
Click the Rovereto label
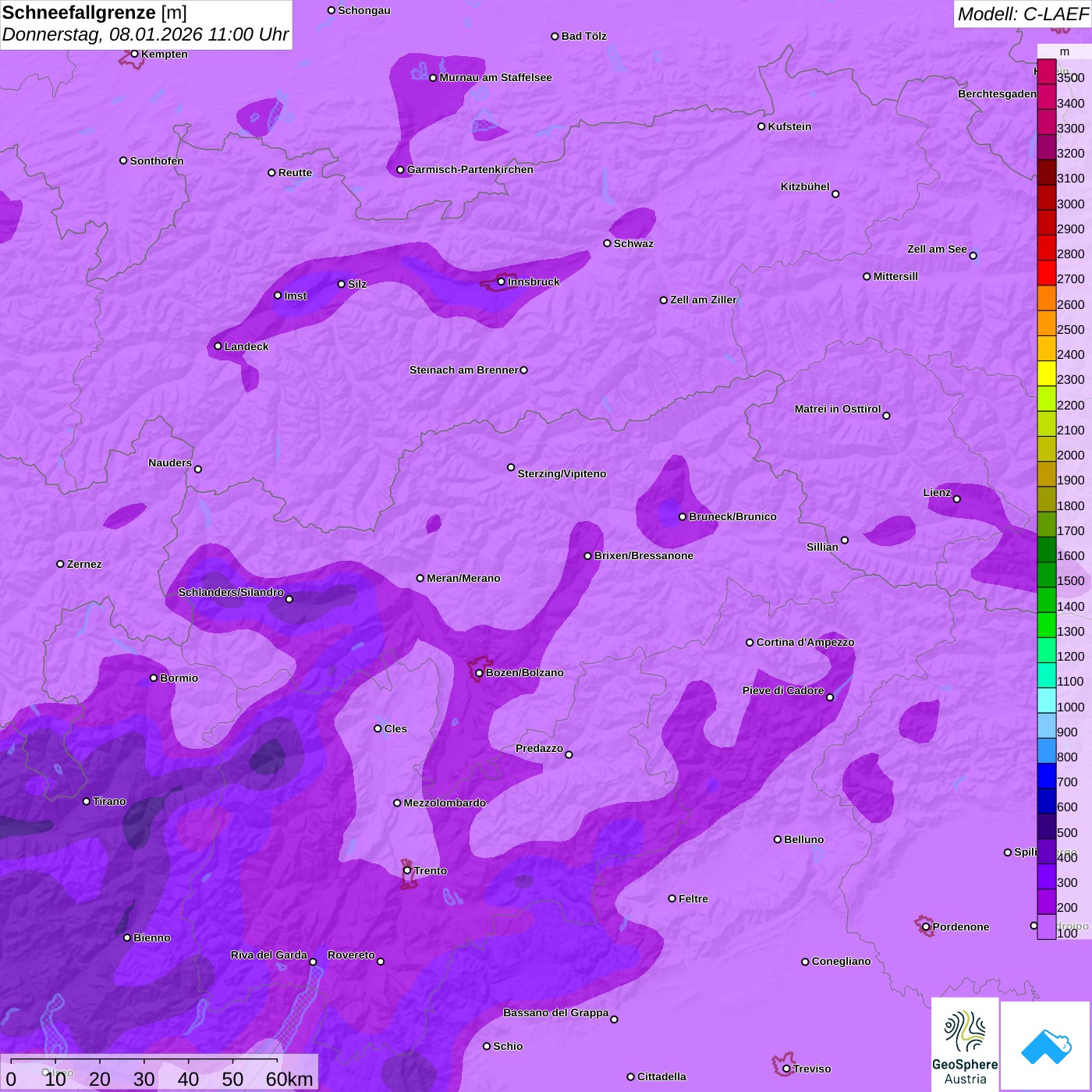pos(351,955)
